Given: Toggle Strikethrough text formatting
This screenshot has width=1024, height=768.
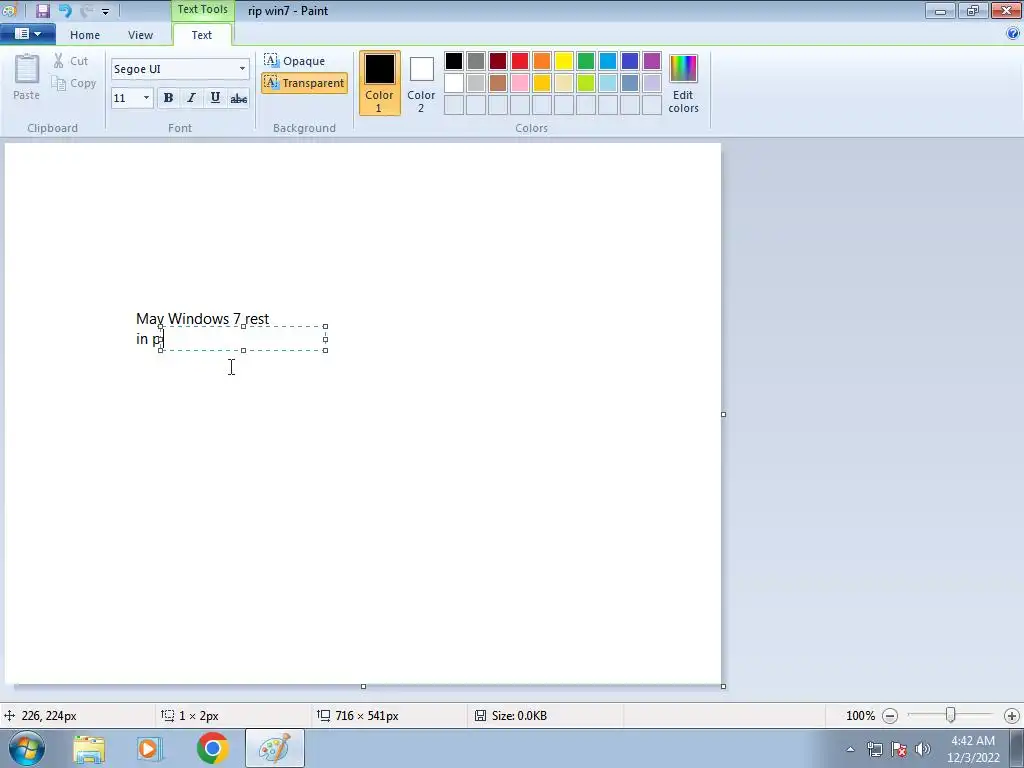Looking at the screenshot, I should tap(238, 98).
